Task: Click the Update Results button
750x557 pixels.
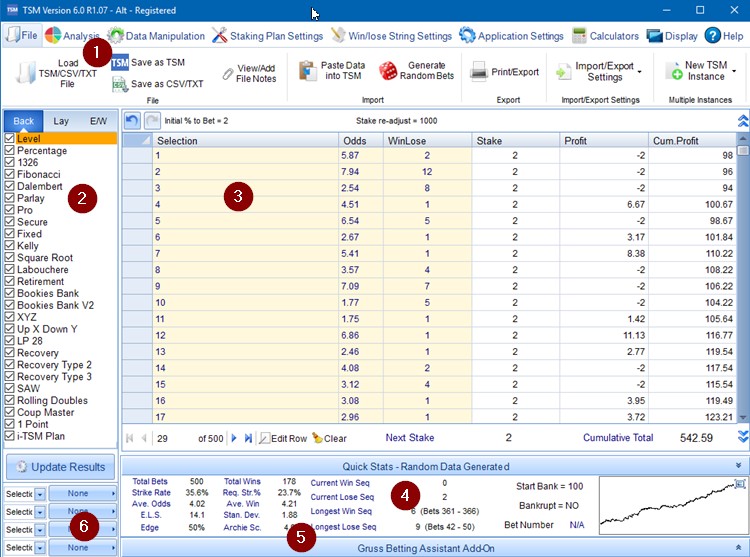Action: tap(59, 467)
